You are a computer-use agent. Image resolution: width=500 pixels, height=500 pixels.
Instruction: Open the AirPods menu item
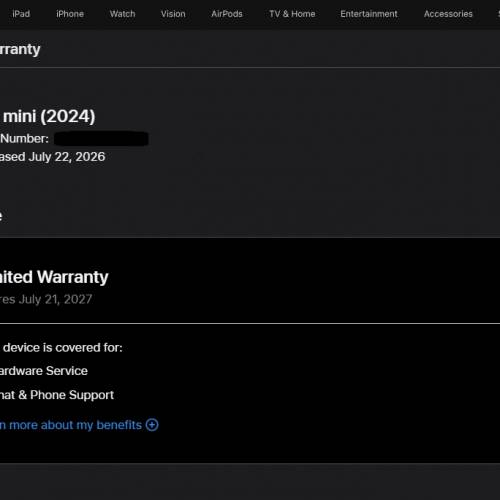pyautogui.click(x=227, y=14)
